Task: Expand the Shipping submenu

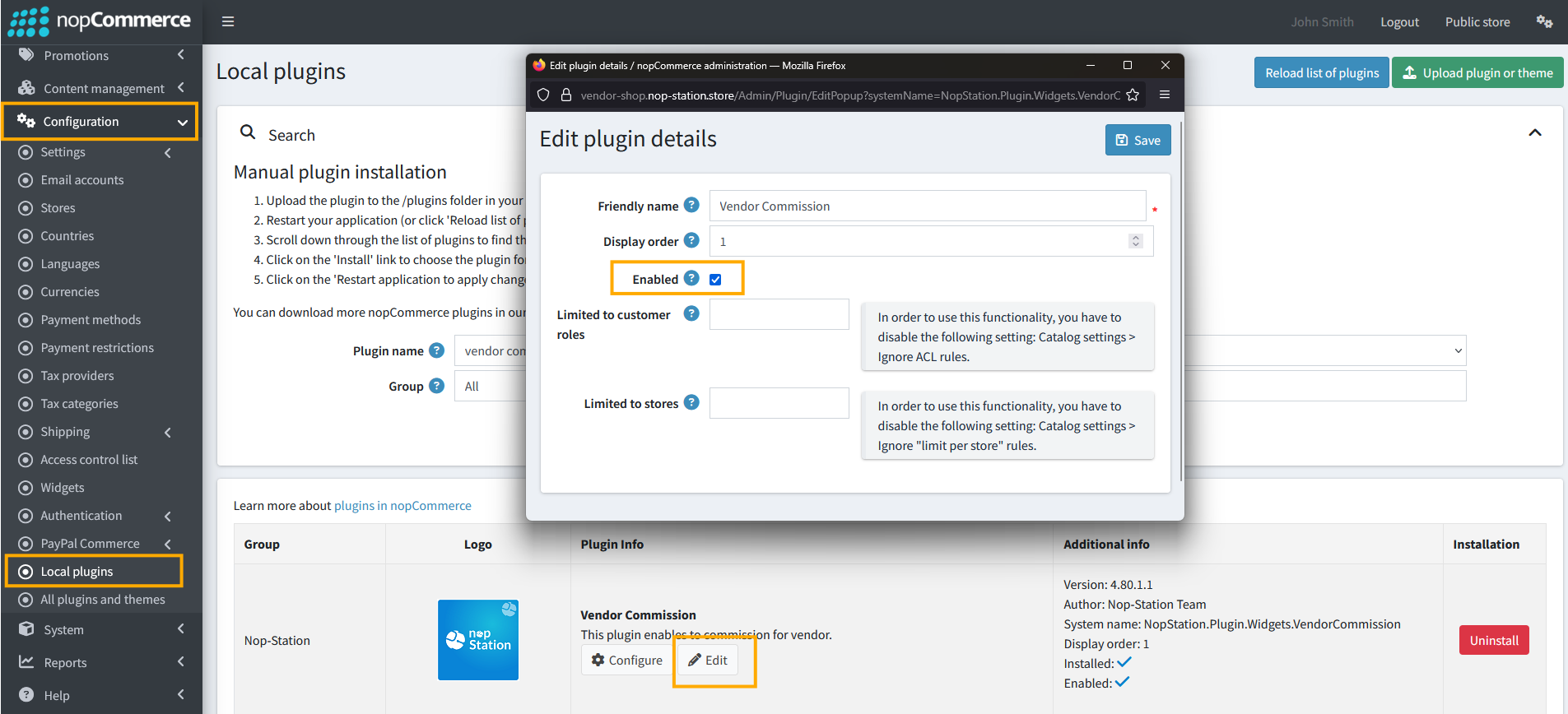Action: click(x=168, y=432)
